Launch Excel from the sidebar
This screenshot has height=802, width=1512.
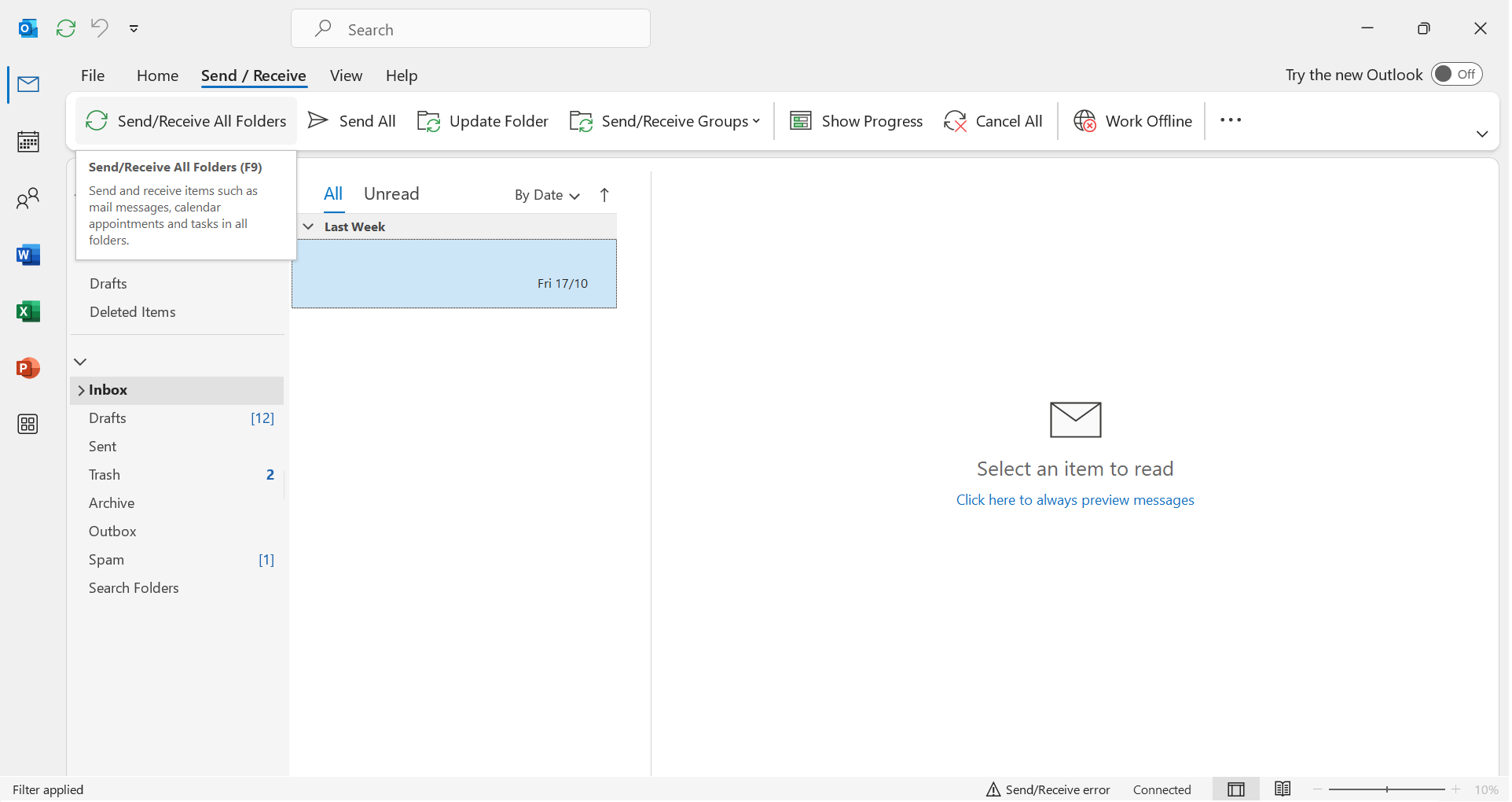pos(28,311)
